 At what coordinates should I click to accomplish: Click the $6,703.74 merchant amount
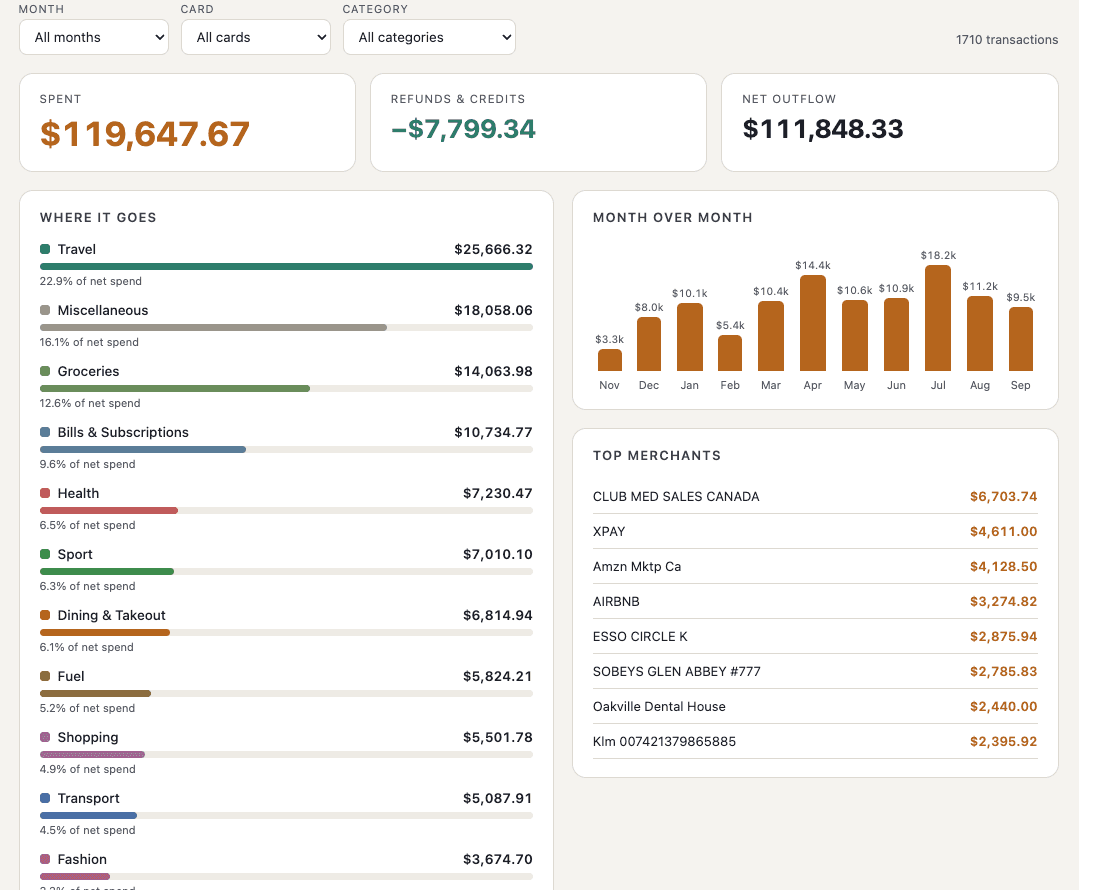pos(1004,497)
